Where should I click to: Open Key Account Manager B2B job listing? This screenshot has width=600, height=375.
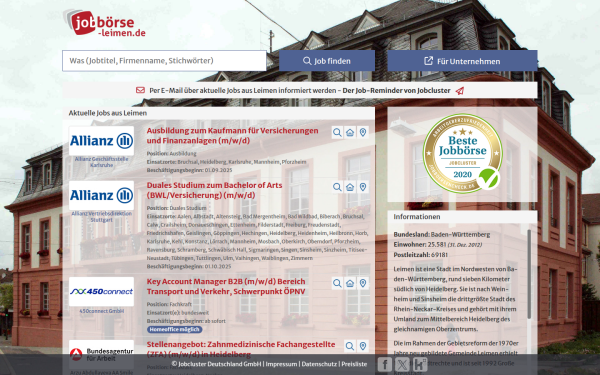pyautogui.click(x=226, y=286)
